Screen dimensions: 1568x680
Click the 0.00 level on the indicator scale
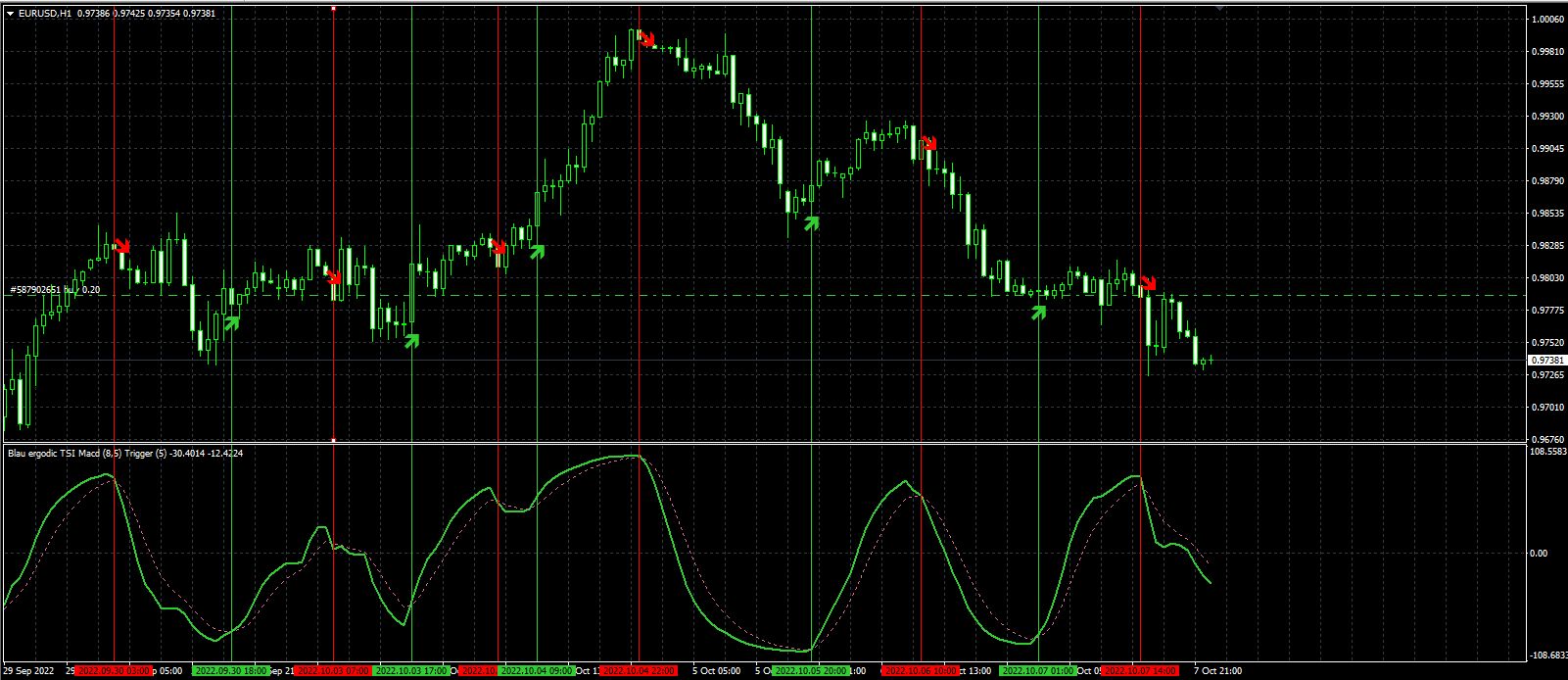[1539, 553]
